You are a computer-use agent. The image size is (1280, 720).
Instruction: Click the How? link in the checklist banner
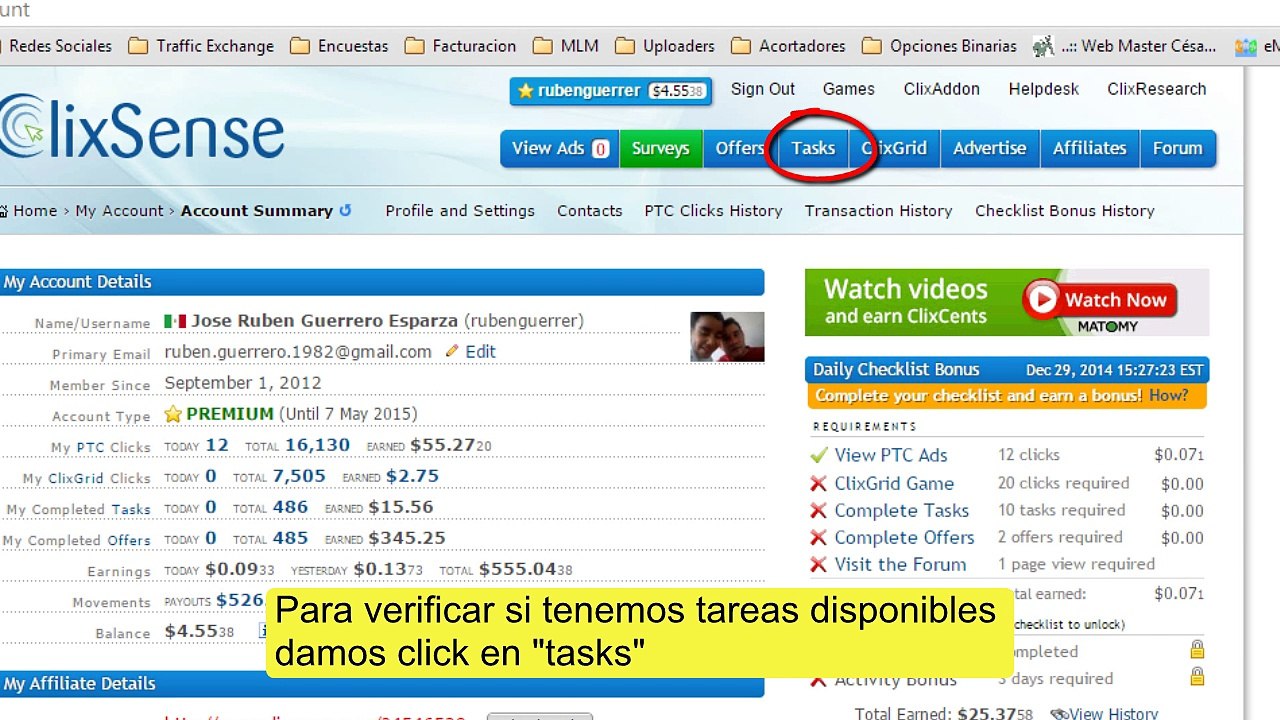pos(1168,395)
